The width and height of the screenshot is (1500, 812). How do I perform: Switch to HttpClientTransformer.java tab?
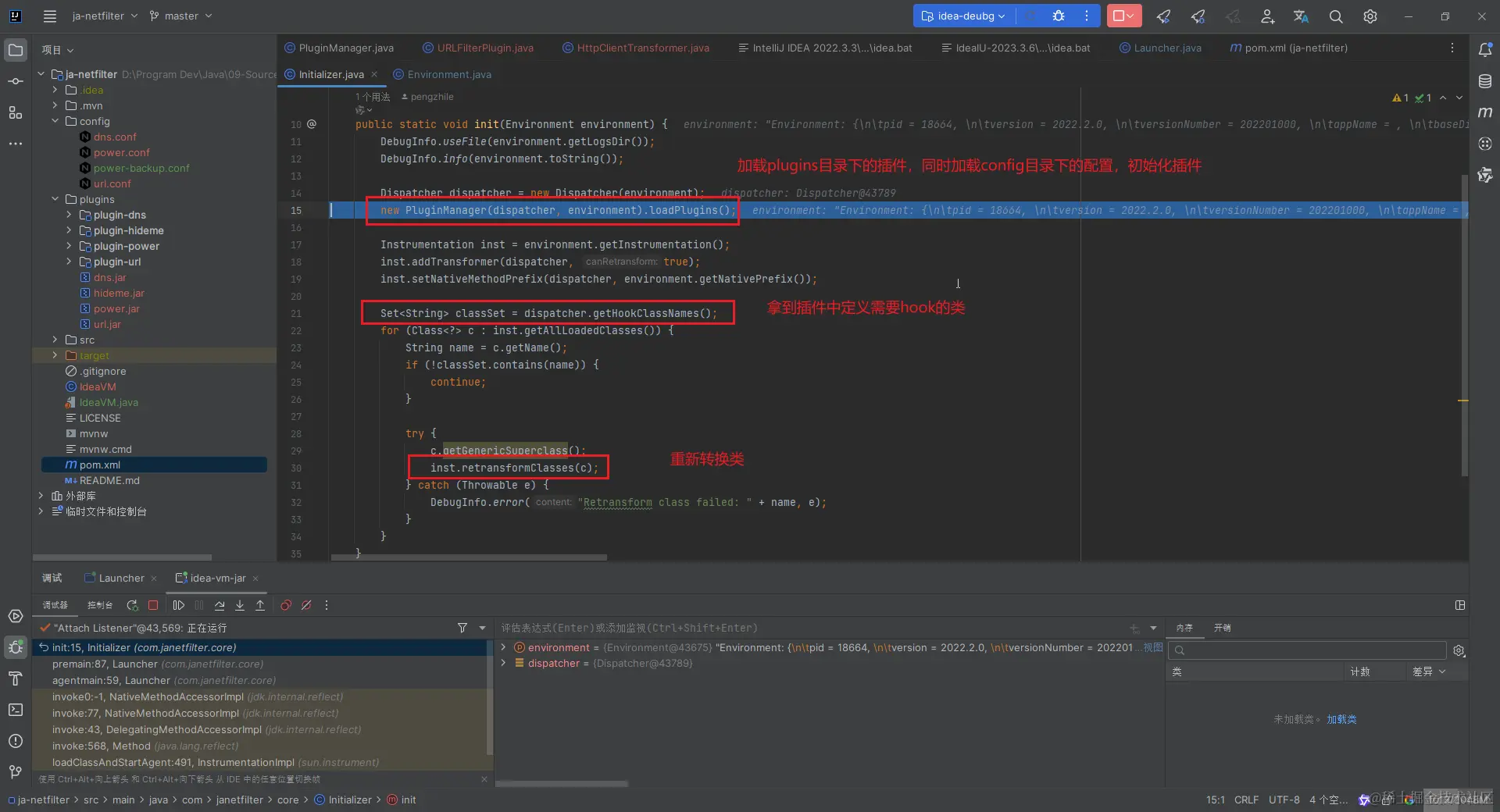636,48
